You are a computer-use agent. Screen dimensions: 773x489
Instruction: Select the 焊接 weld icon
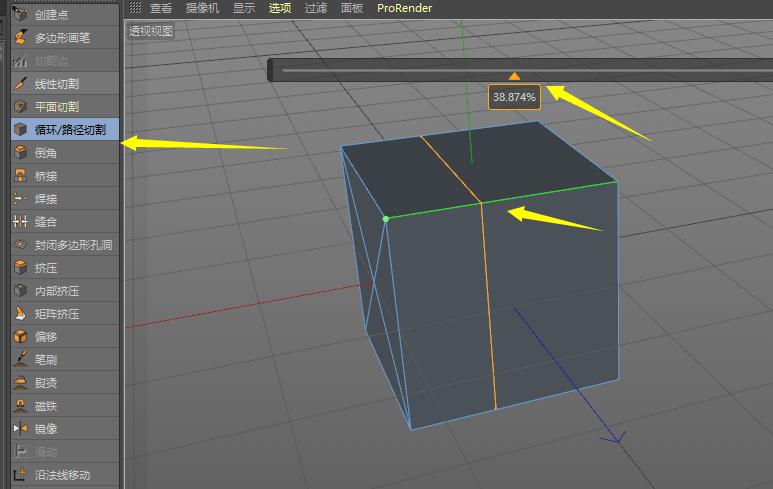(x=20, y=199)
